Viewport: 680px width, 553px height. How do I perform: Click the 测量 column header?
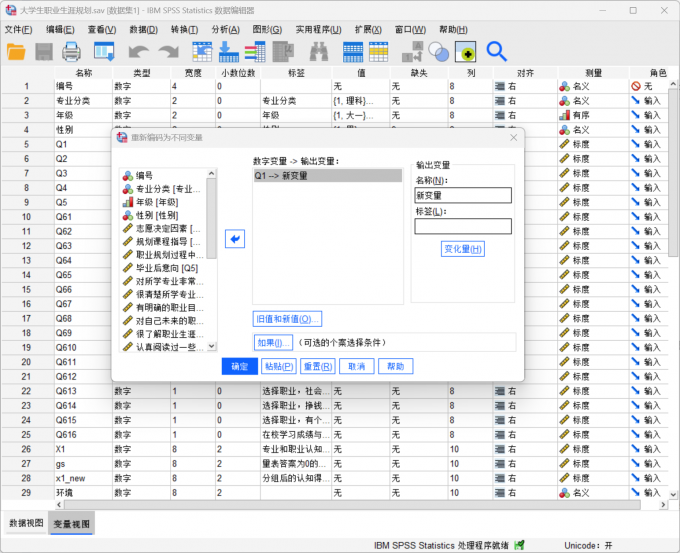point(593,73)
